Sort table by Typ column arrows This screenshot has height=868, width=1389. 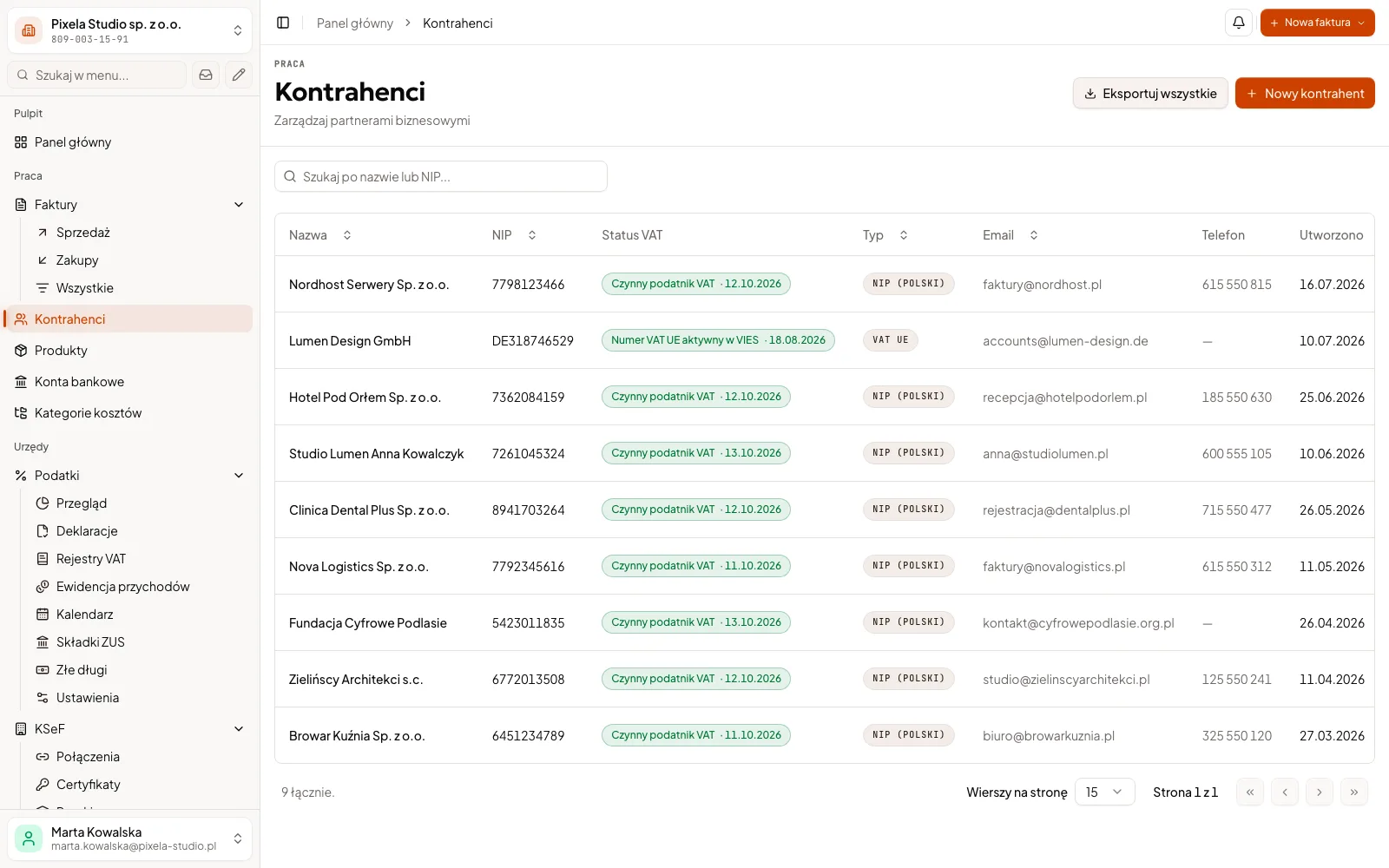(904, 235)
